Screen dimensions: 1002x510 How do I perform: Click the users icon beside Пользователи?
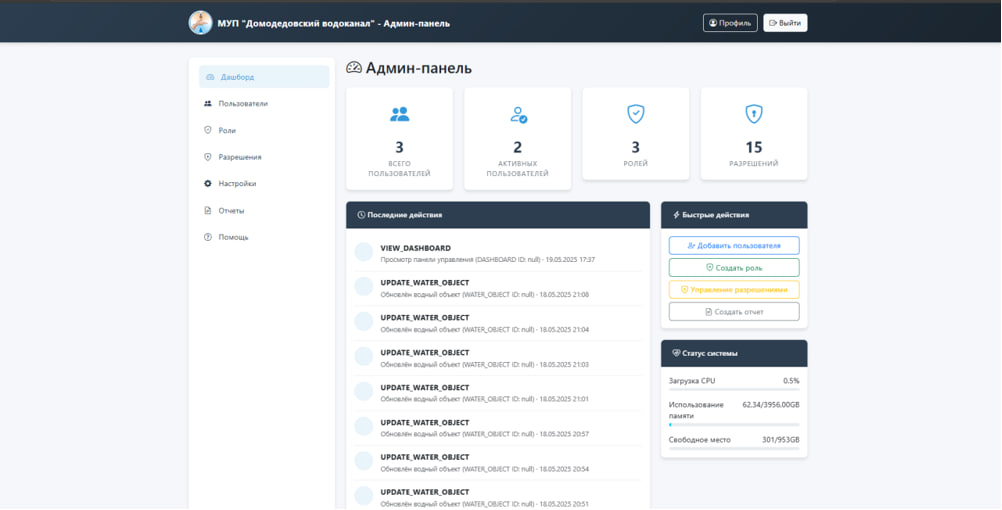coord(208,104)
